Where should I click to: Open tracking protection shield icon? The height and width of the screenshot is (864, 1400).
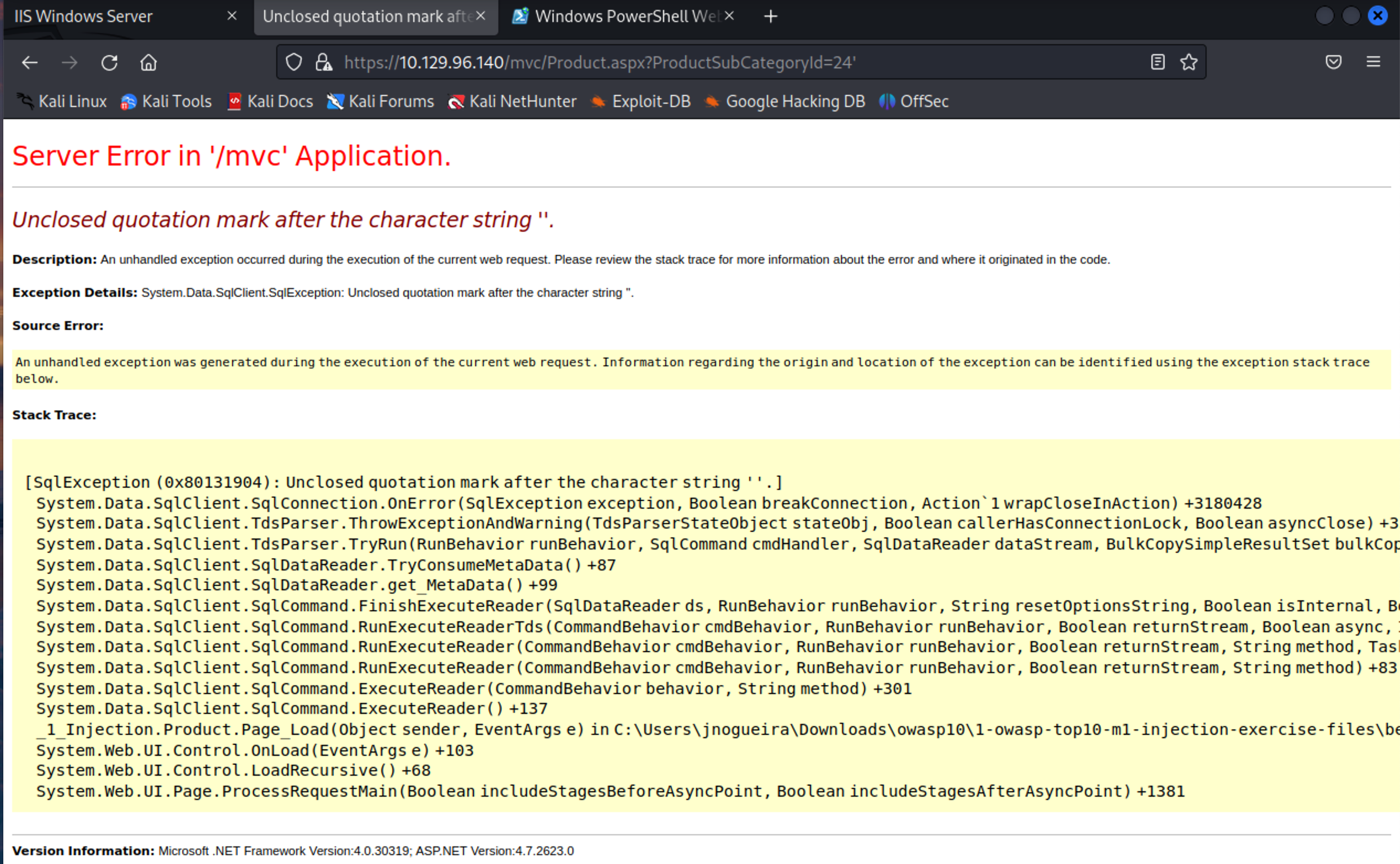(293, 62)
